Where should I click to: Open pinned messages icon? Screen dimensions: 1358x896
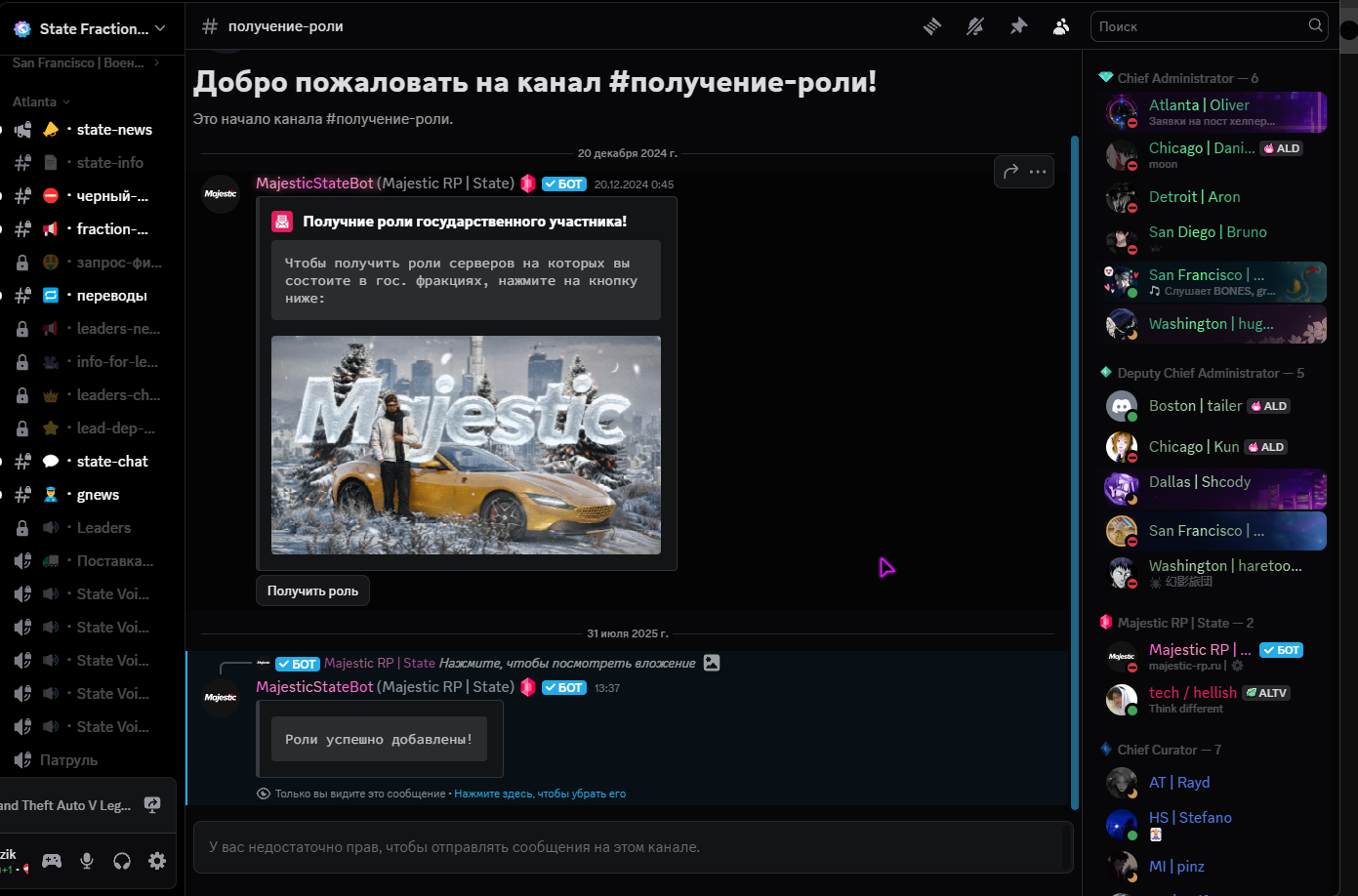[1018, 26]
